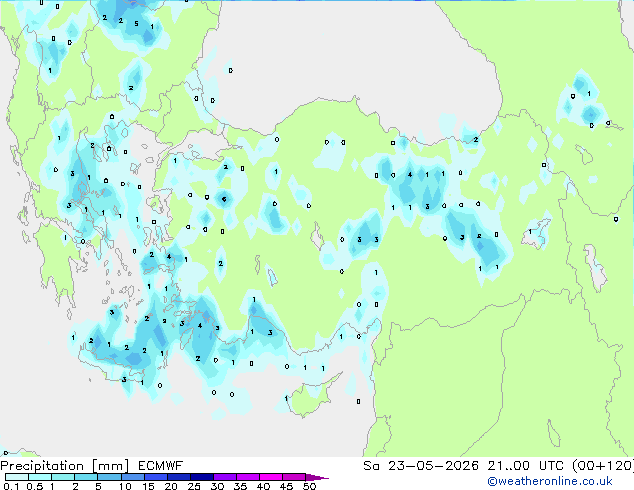Image resolution: width=634 pixels, height=490 pixels.
Task: Click the '50' legend scale label
Action: click(x=310, y=486)
